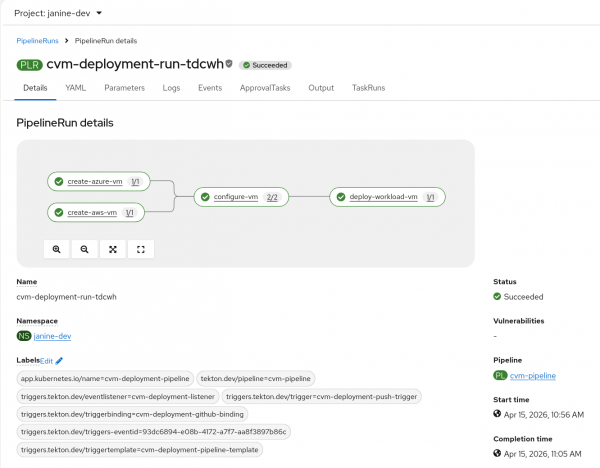Open the janine-dev namespace link
Viewport: 600px width, 468px height.
click(52, 336)
